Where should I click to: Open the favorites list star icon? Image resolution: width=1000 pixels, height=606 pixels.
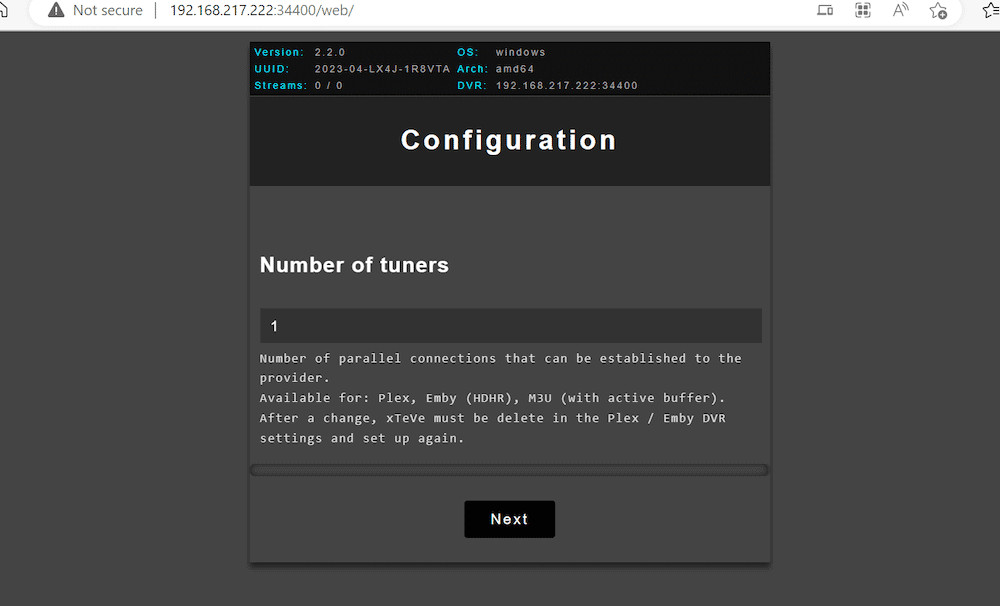[992, 10]
